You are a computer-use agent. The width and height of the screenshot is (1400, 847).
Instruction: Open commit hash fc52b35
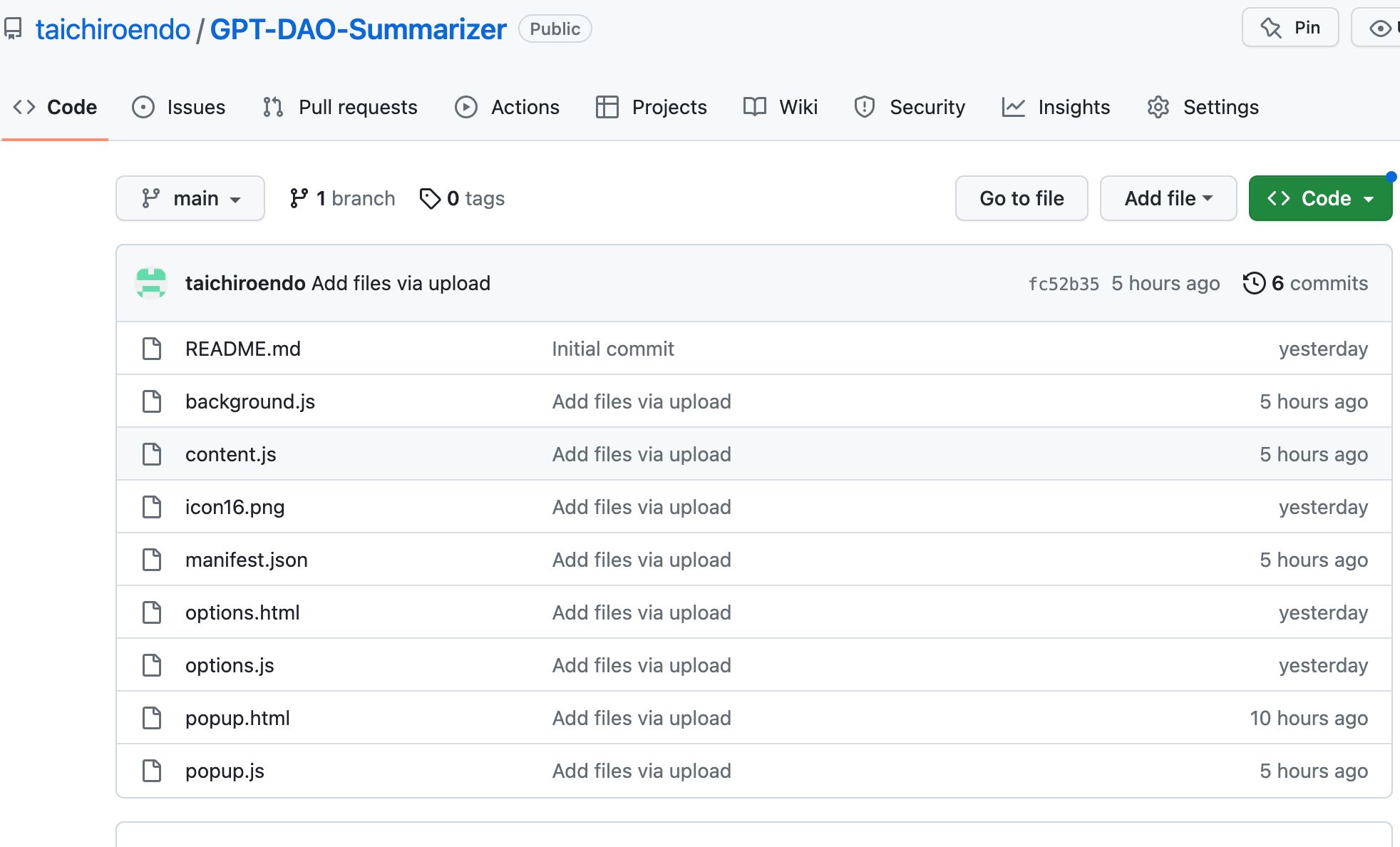click(1064, 284)
